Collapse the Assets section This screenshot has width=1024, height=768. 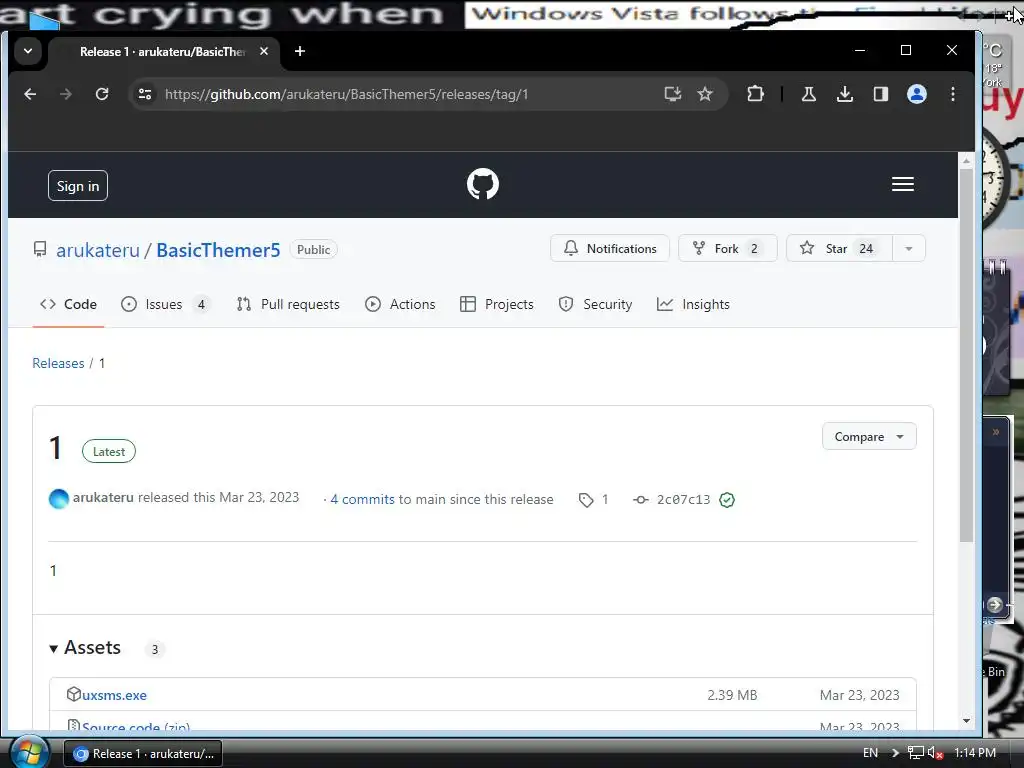pyautogui.click(x=86, y=648)
